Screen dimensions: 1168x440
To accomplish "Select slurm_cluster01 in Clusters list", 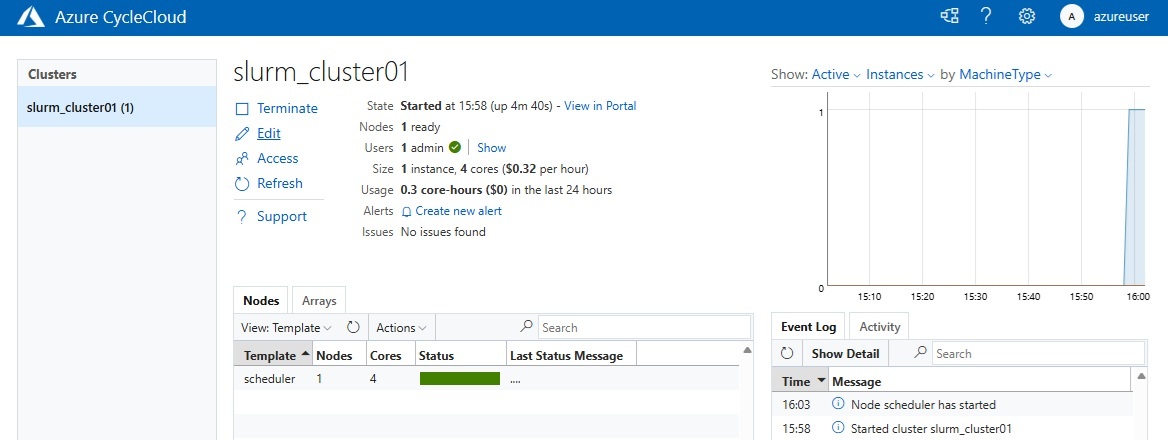I will [x=117, y=107].
